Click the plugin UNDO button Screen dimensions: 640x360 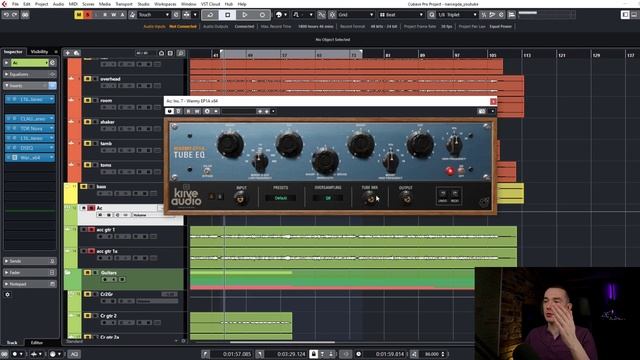click(443, 196)
